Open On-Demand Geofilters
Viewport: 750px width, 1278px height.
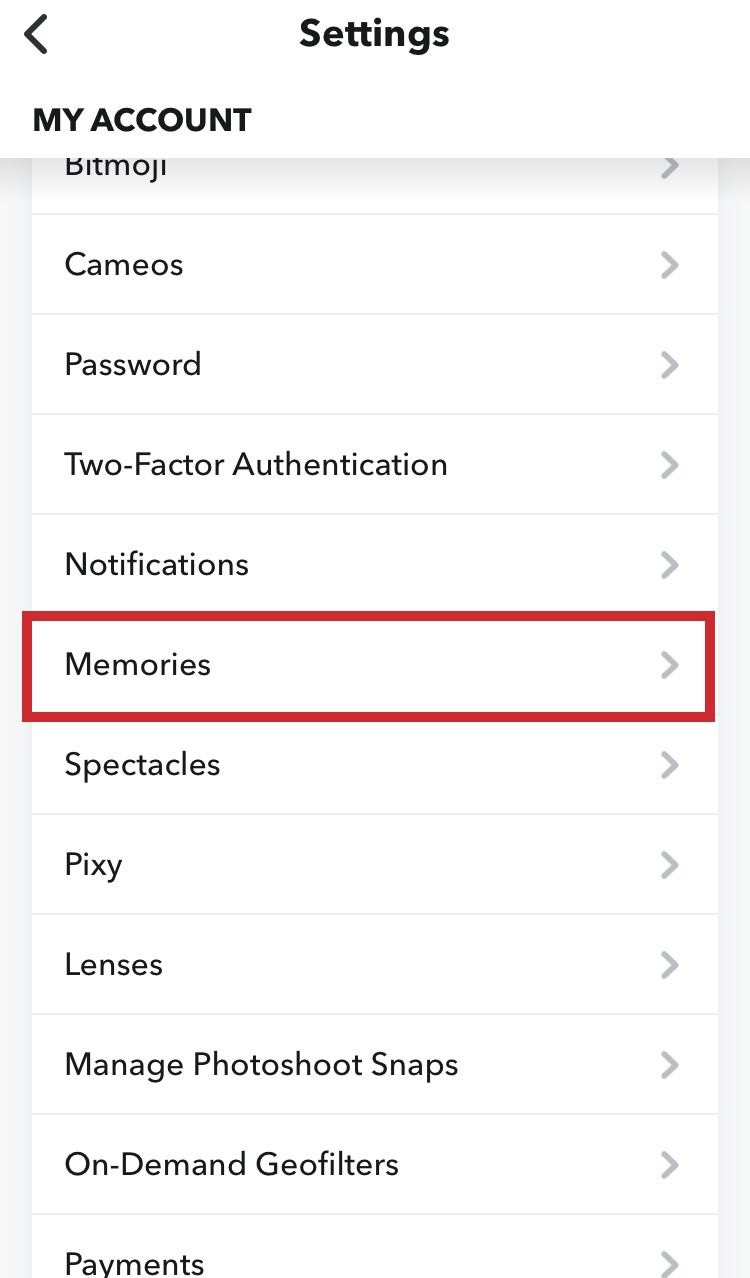point(231,1165)
